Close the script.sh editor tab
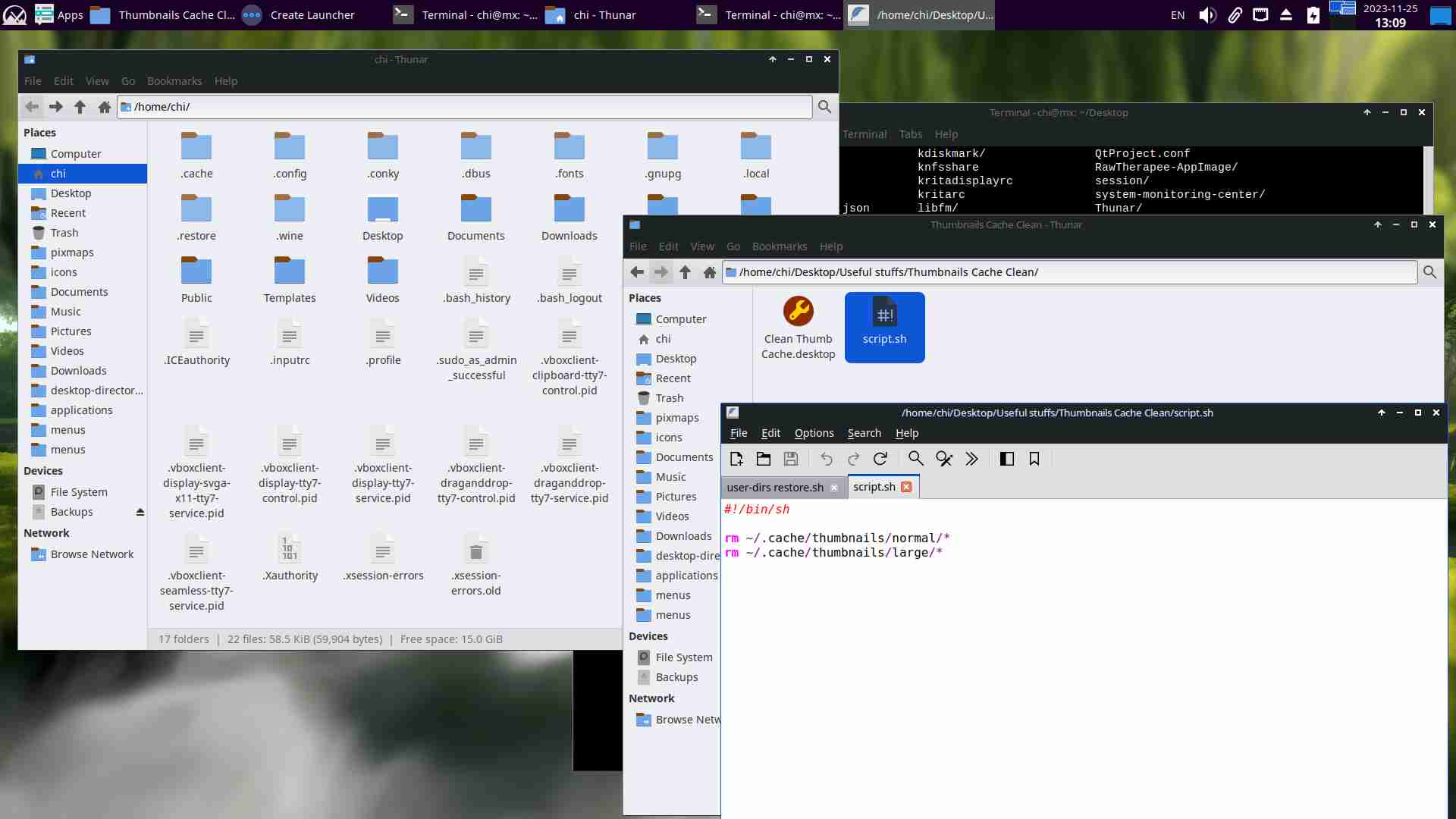 906,487
